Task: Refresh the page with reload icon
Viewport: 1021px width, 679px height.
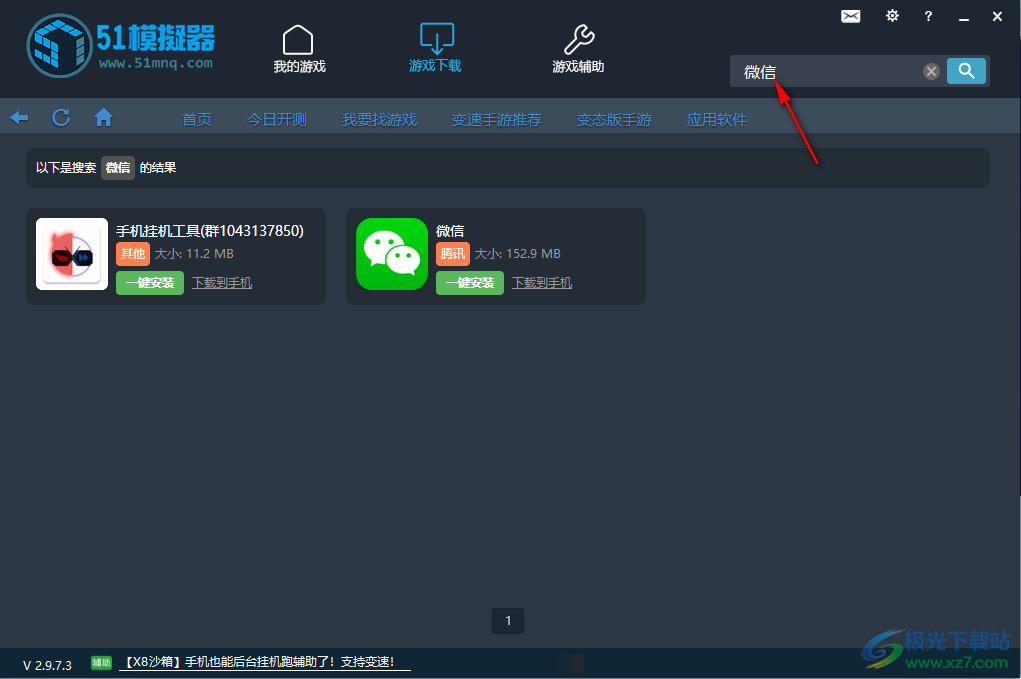Action: pos(61,117)
